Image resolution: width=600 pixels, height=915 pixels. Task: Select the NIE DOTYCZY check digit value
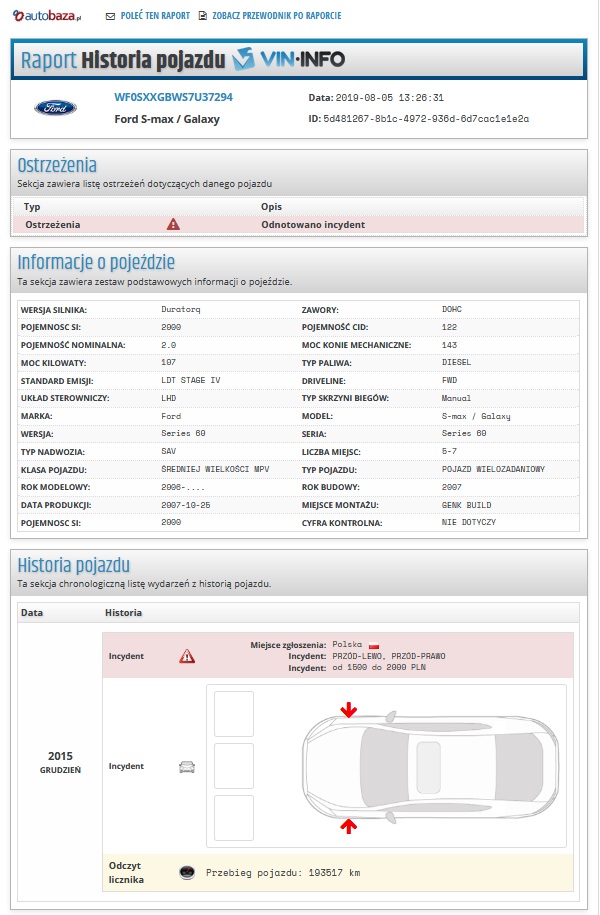coord(469,522)
